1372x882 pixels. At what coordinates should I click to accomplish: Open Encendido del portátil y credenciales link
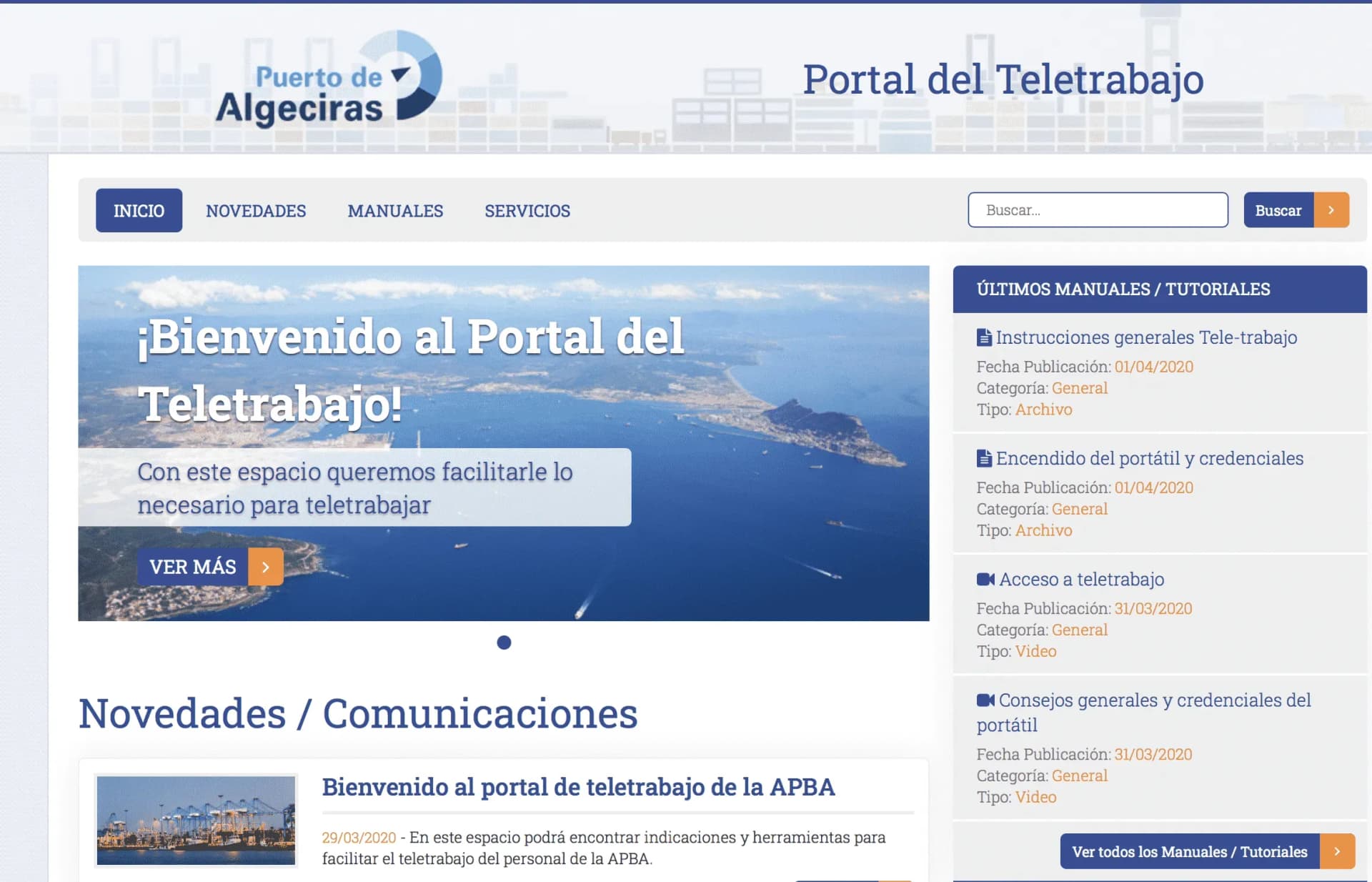point(1150,458)
